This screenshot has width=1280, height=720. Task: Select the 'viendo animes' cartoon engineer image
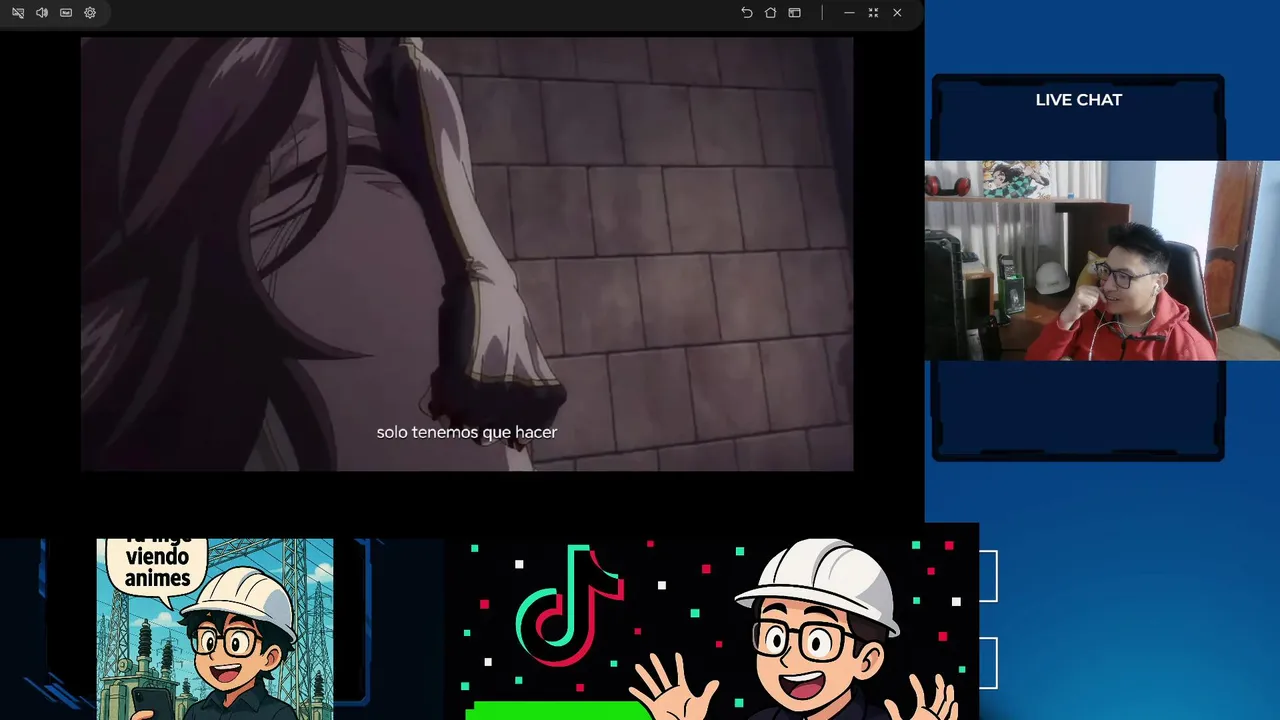pyautogui.click(x=215, y=629)
